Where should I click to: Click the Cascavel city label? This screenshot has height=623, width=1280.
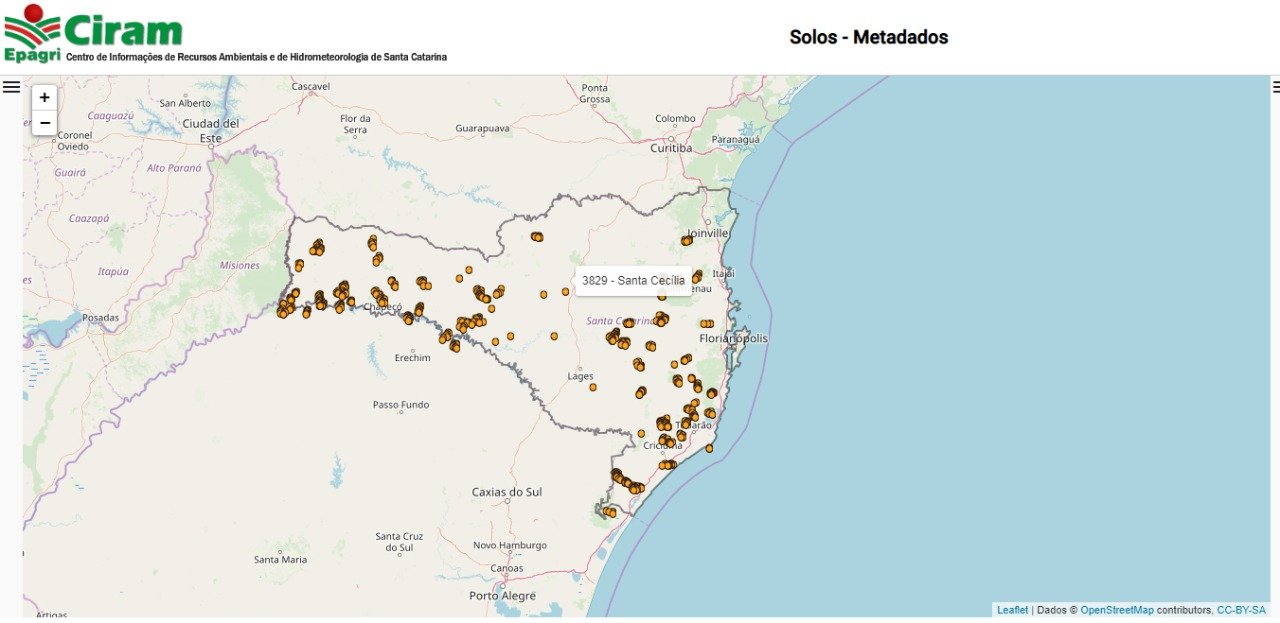311,87
